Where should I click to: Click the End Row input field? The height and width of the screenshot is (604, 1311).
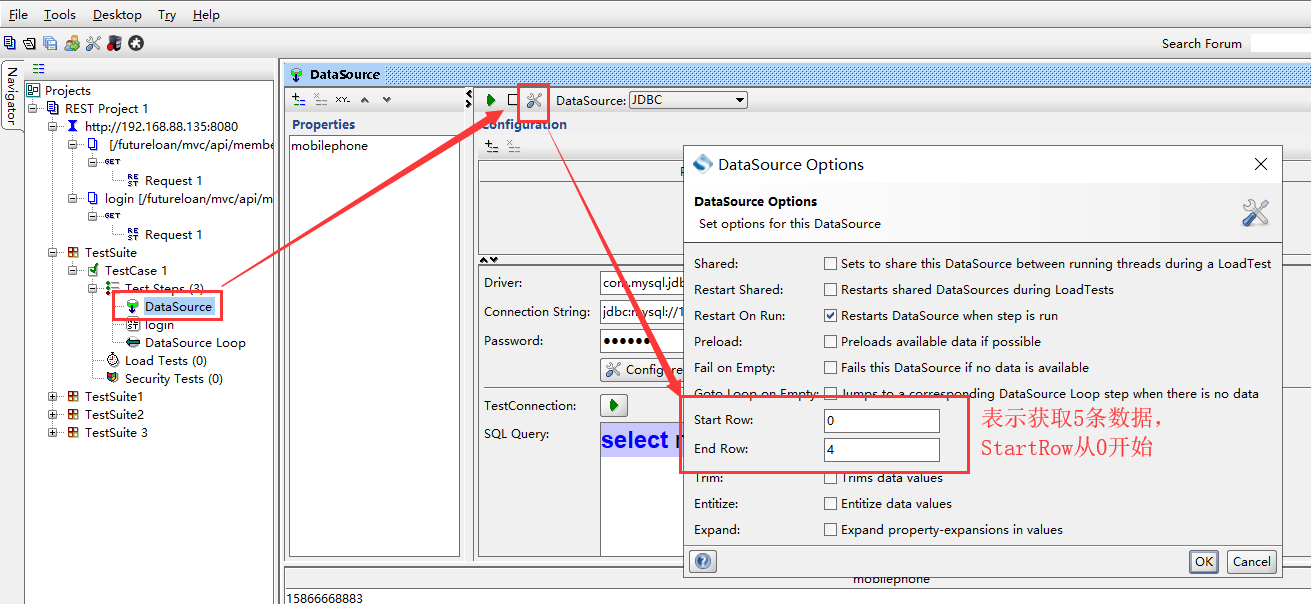click(881, 450)
